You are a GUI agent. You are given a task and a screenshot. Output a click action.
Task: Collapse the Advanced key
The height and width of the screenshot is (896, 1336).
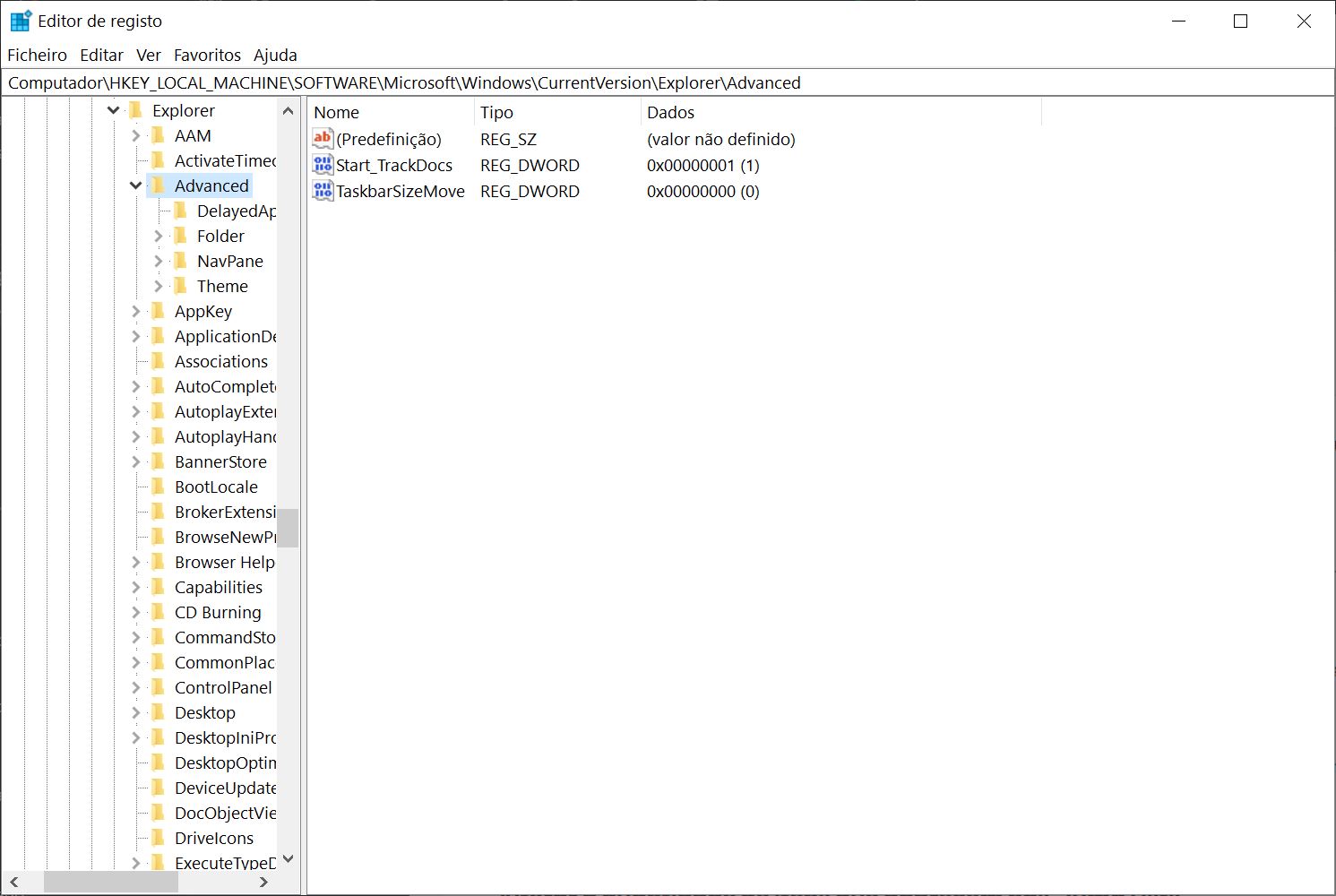click(136, 185)
